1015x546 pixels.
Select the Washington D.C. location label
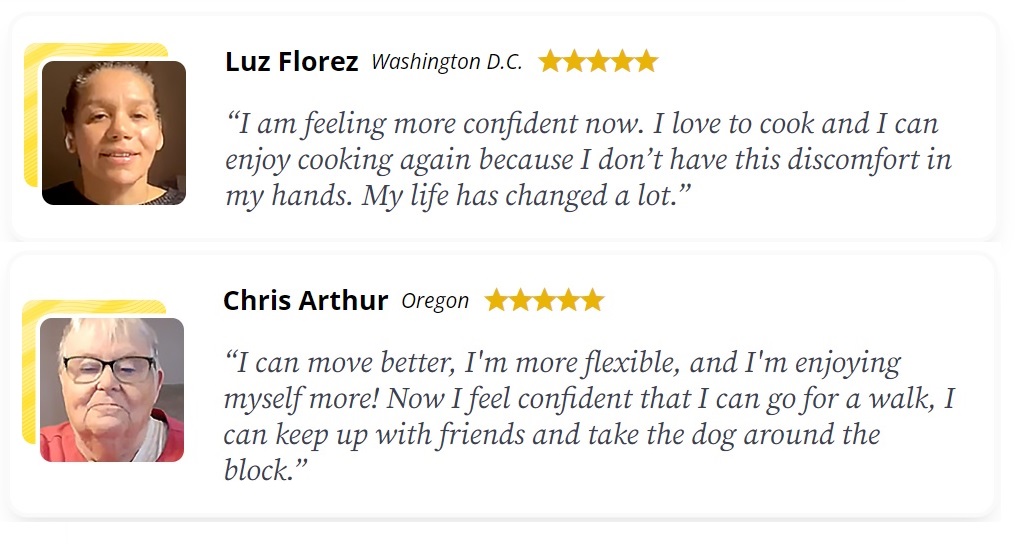pos(447,62)
